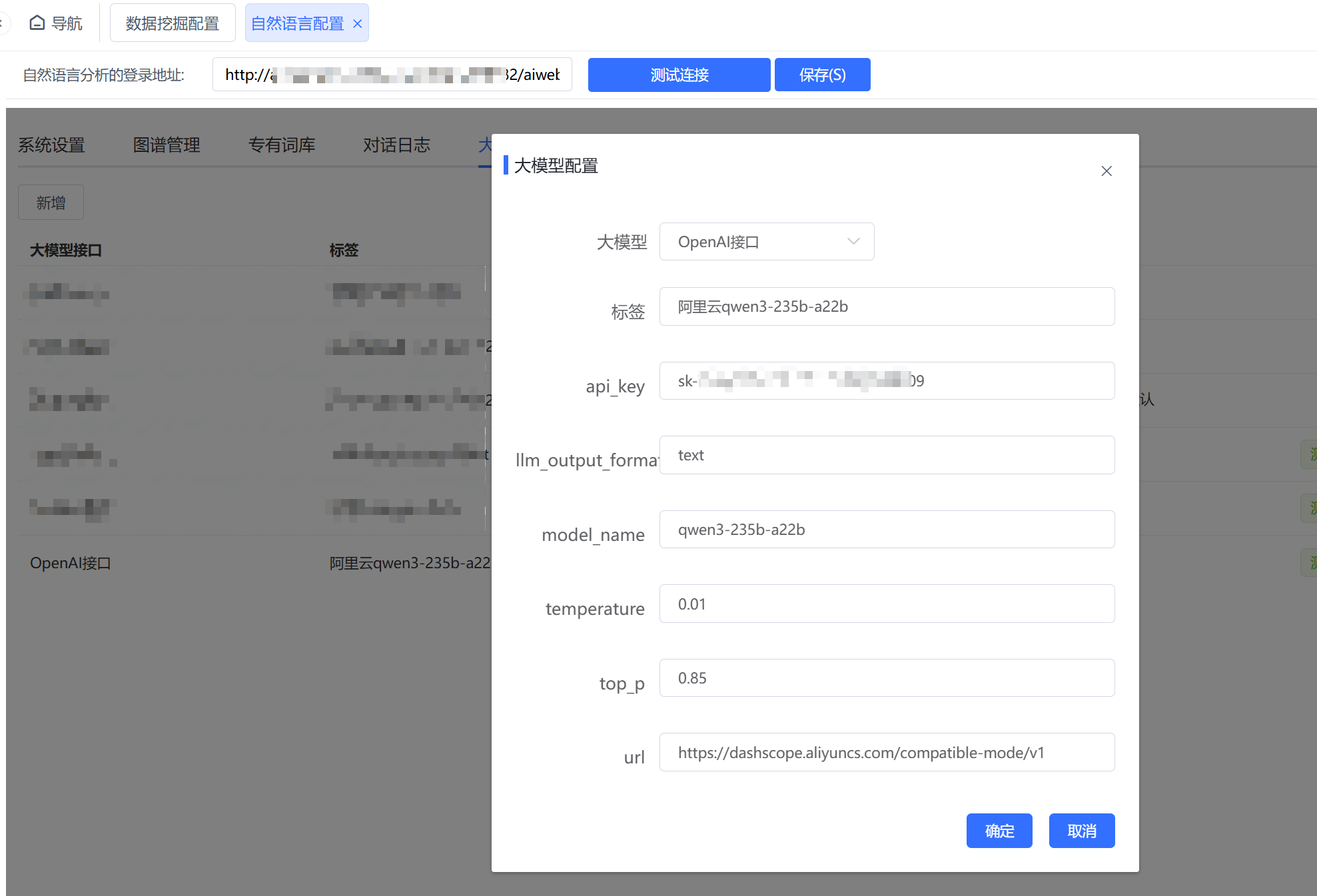Click the 大模型接口 column header
This screenshot has width=1317, height=896.
[66, 250]
